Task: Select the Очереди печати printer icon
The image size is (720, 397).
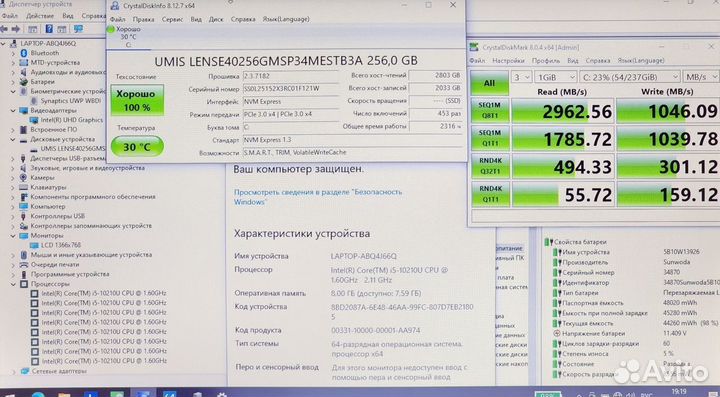Action: [x=24, y=264]
